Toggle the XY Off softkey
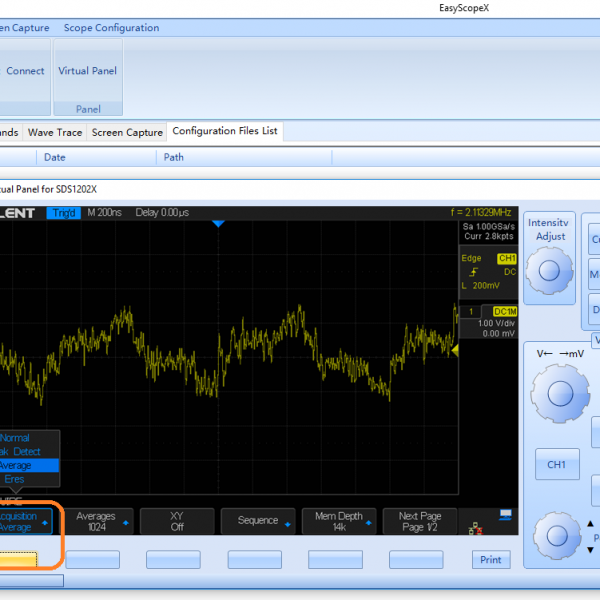 tap(176, 521)
